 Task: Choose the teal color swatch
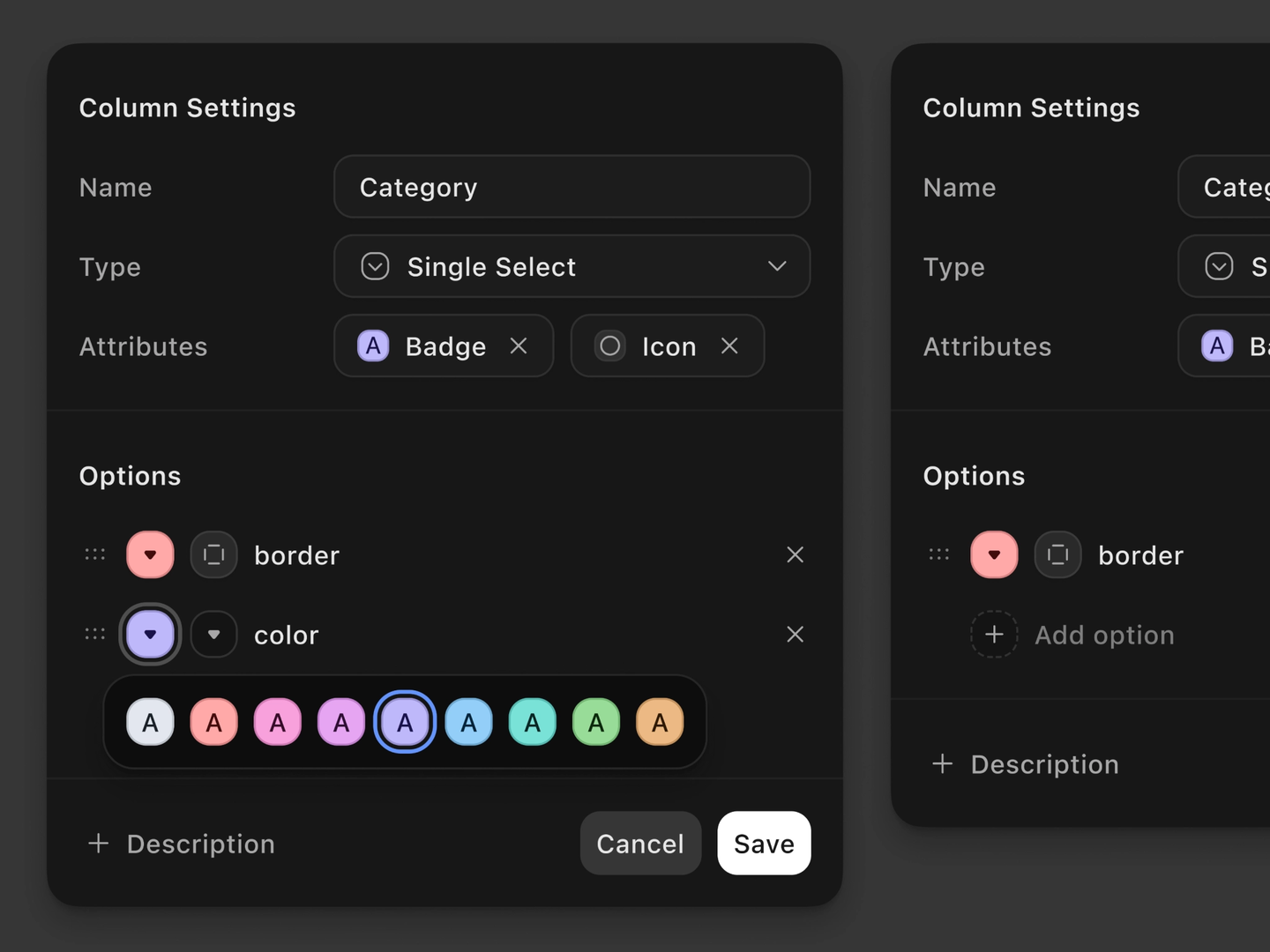532,722
